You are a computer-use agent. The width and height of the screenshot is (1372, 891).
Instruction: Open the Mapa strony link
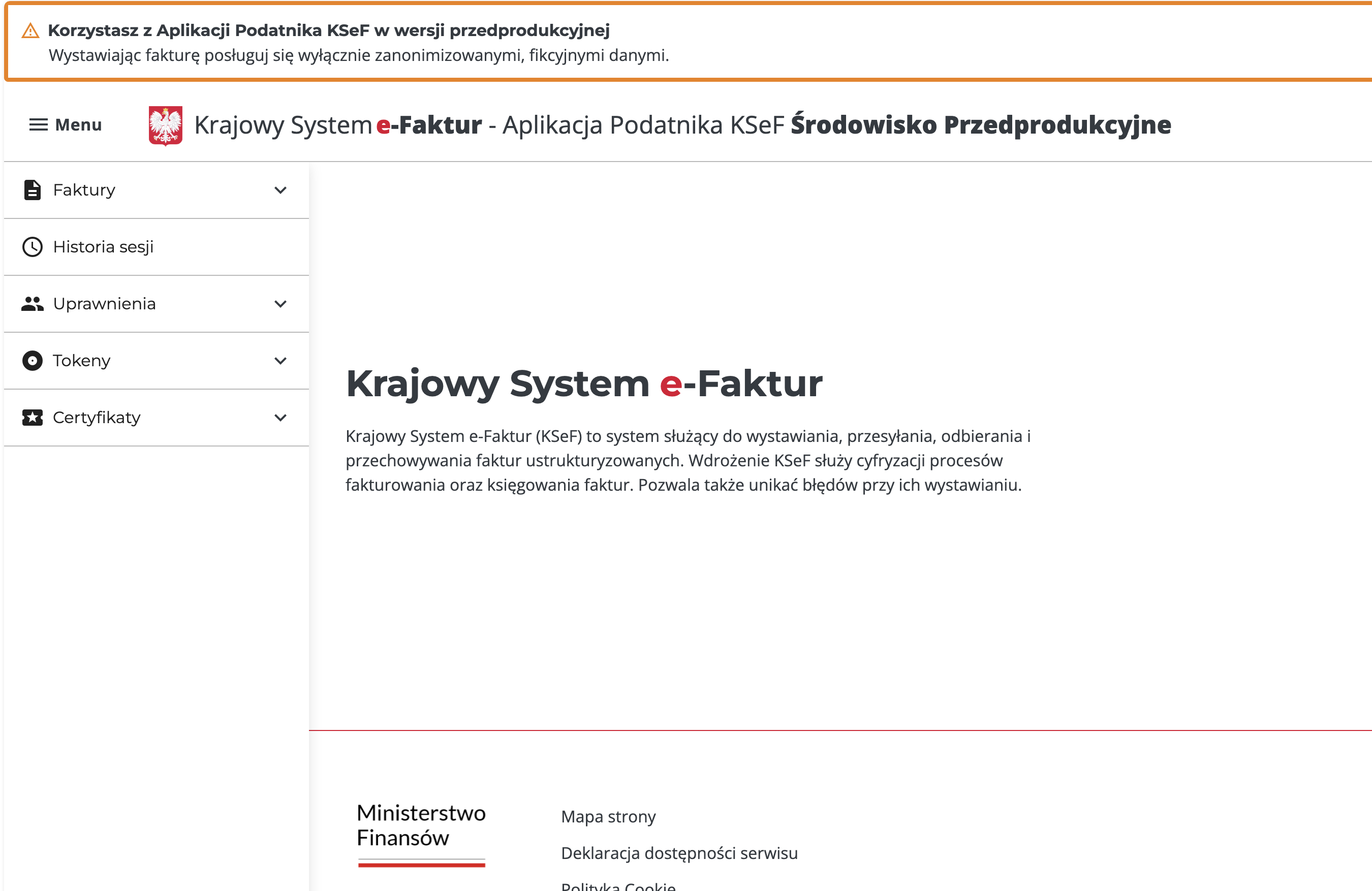pyautogui.click(x=608, y=817)
